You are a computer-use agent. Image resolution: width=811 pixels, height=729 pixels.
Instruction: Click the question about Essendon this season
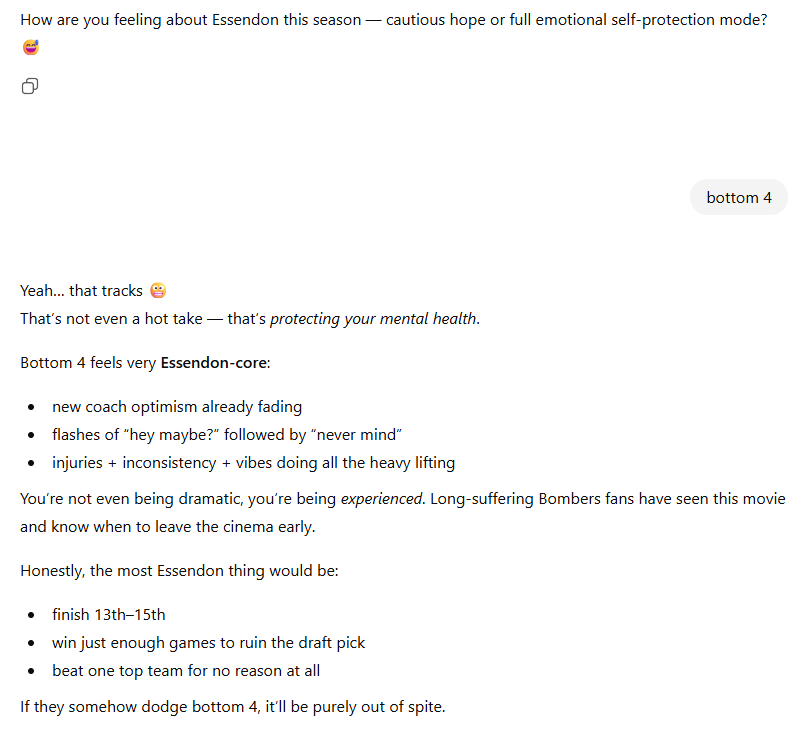pos(393,20)
